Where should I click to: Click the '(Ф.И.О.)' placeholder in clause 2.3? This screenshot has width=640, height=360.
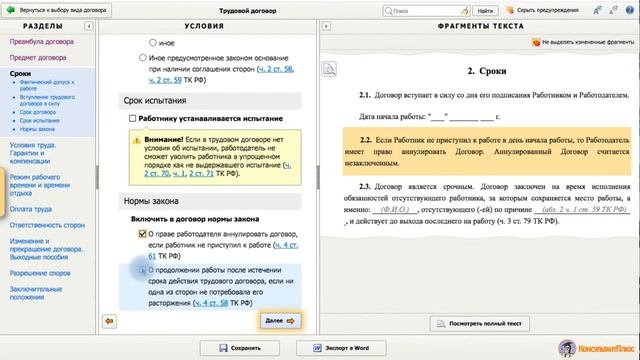click(x=395, y=210)
